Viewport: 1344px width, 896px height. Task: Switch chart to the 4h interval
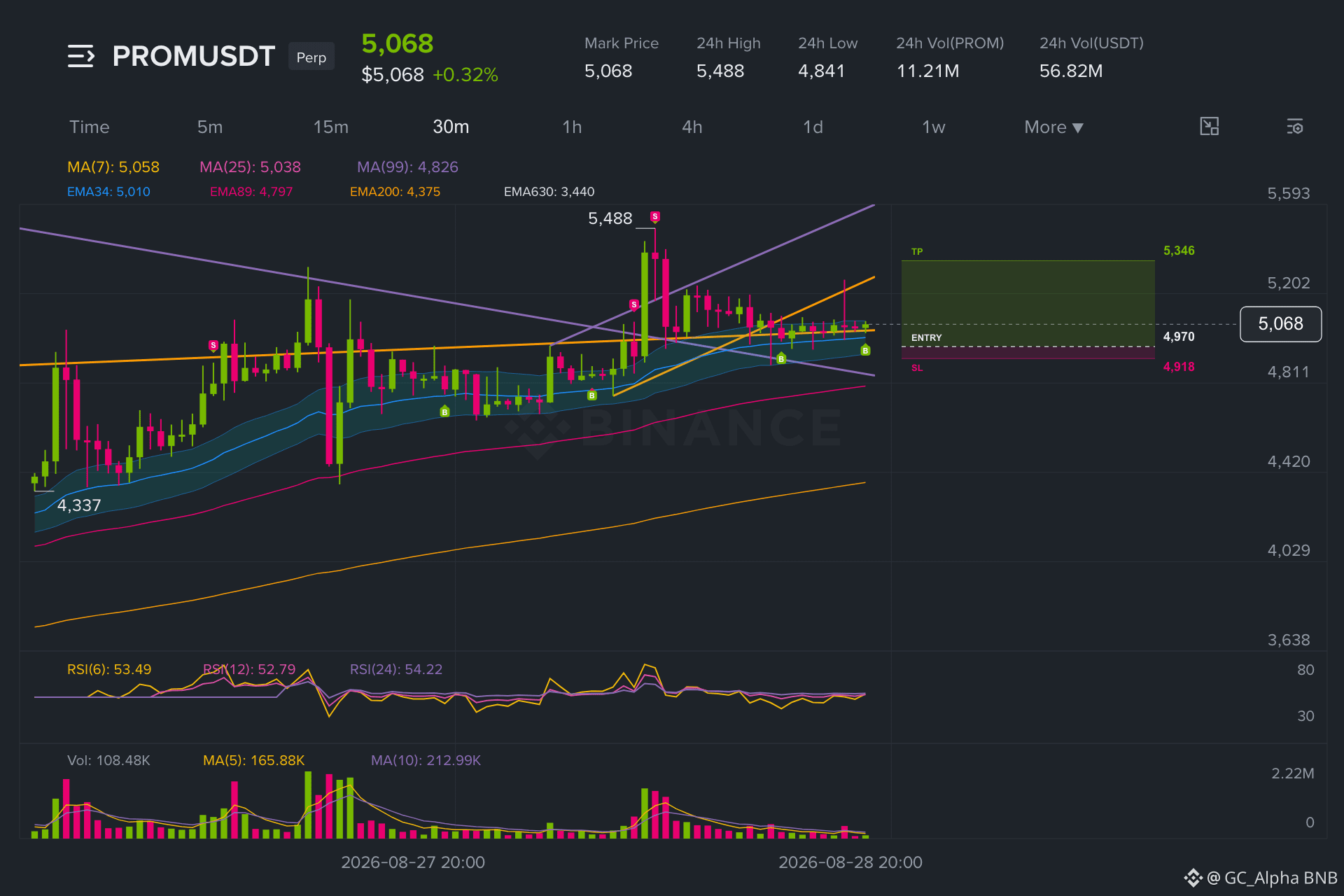tap(692, 127)
